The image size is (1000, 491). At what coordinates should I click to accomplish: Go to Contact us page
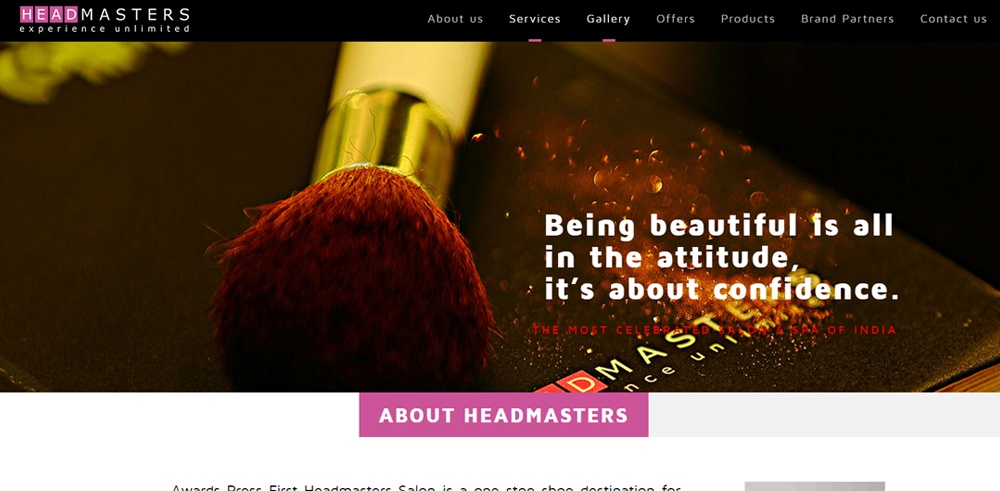tap(953, 19)
